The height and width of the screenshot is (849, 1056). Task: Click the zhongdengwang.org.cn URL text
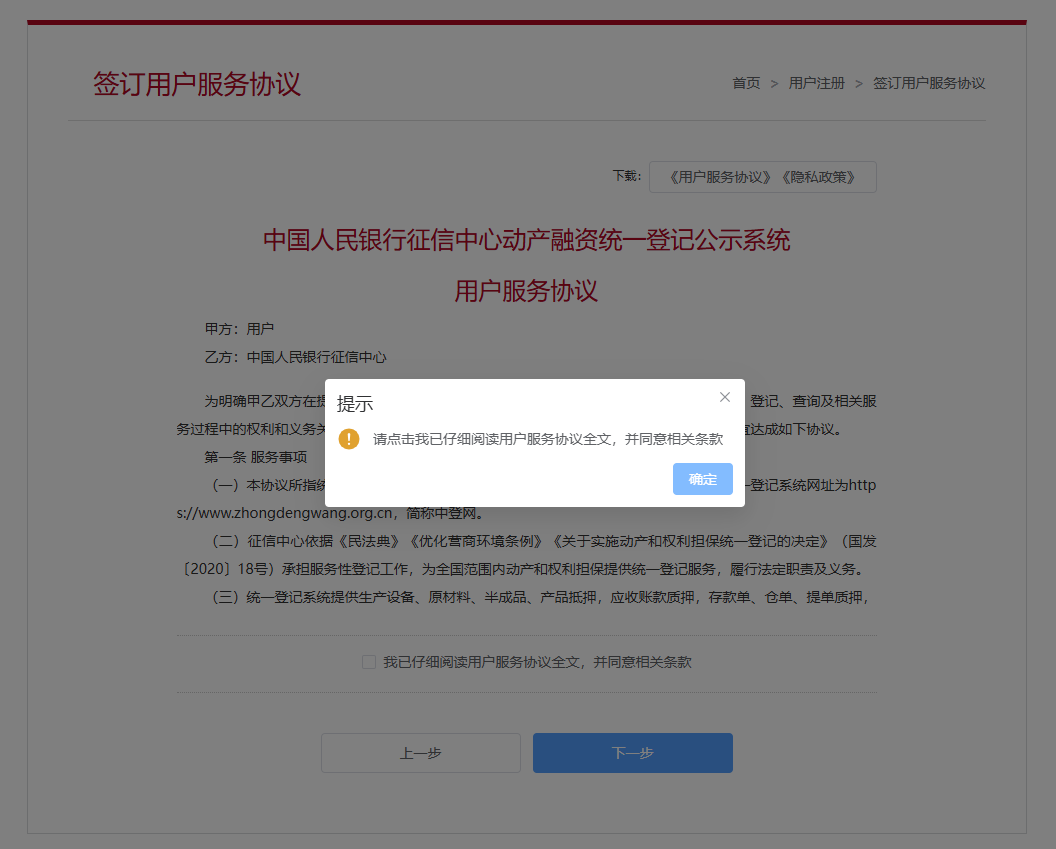click(285, 513)
